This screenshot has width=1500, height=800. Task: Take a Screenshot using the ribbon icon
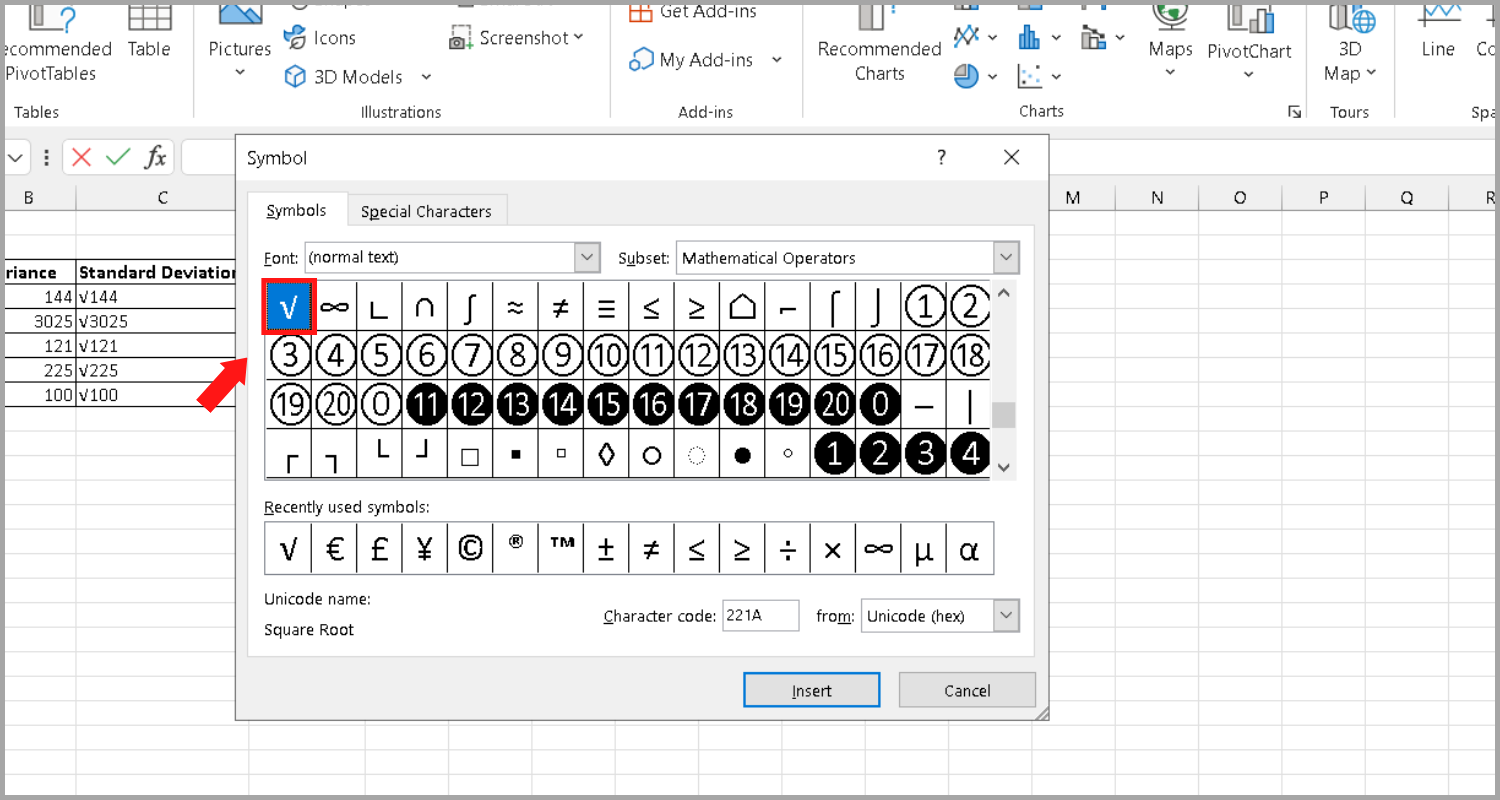click(517, 37)
